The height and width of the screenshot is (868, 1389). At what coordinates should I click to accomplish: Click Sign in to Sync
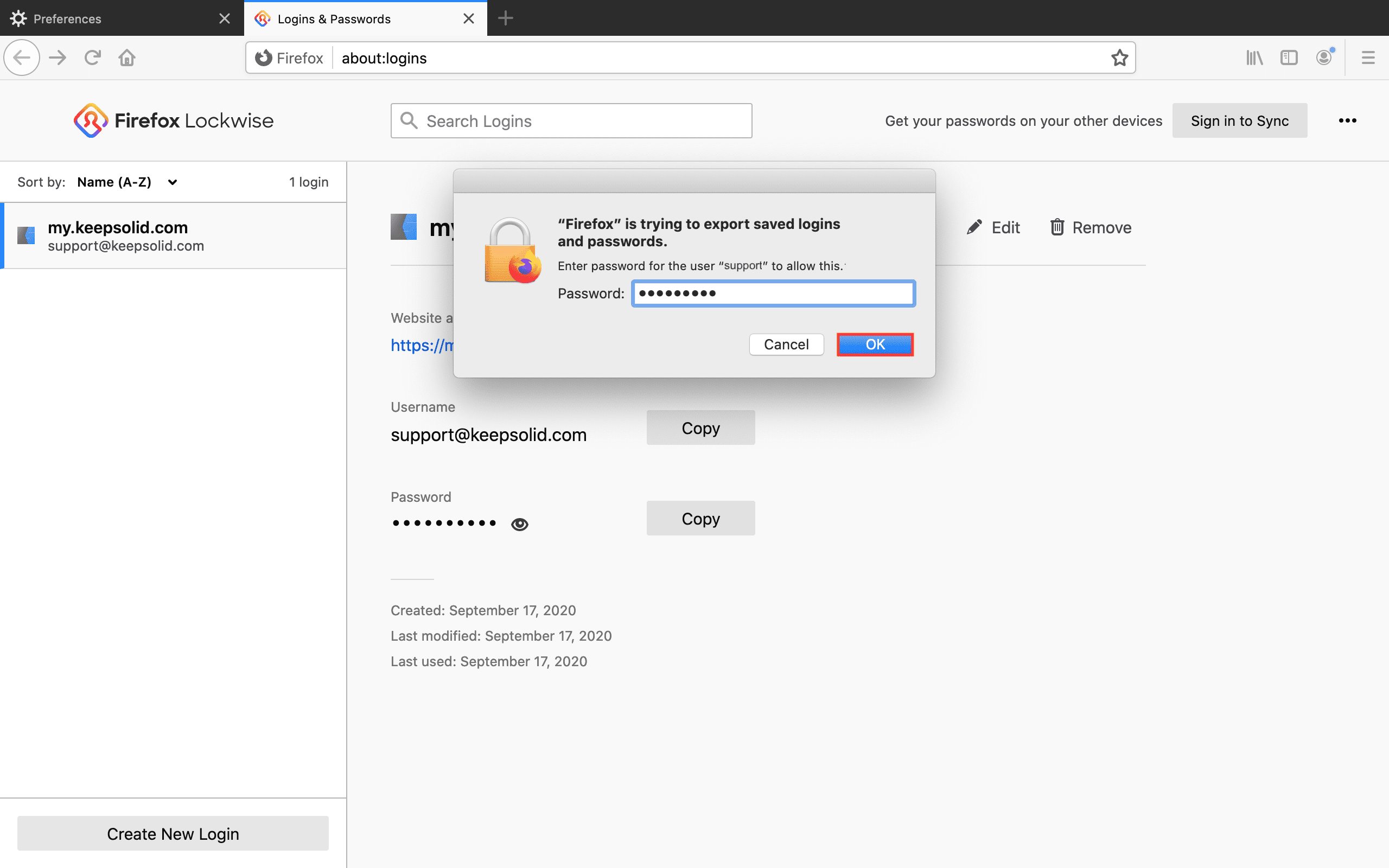(1239, 120)
